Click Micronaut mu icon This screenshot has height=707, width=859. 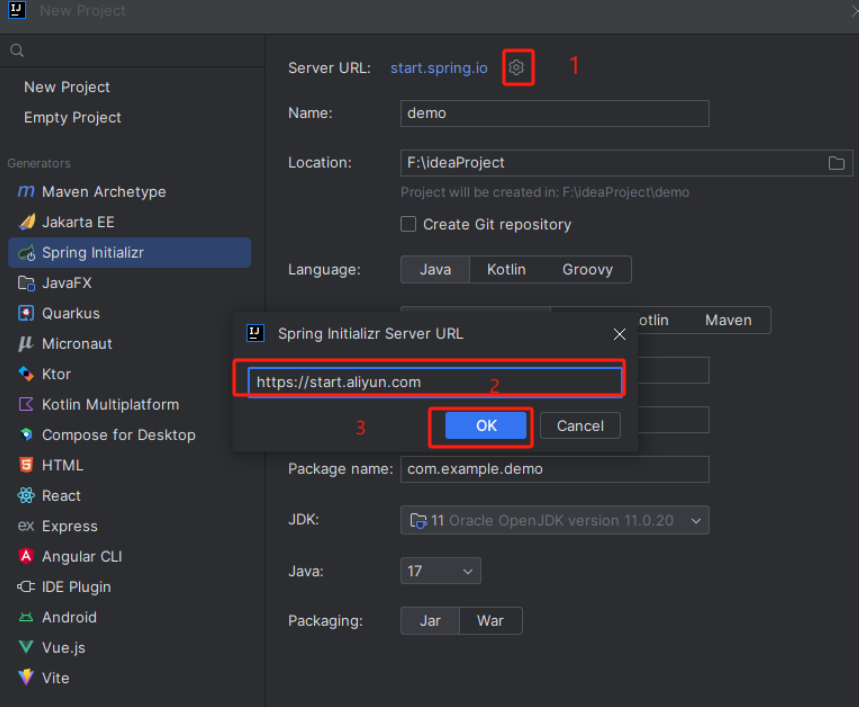26,344
